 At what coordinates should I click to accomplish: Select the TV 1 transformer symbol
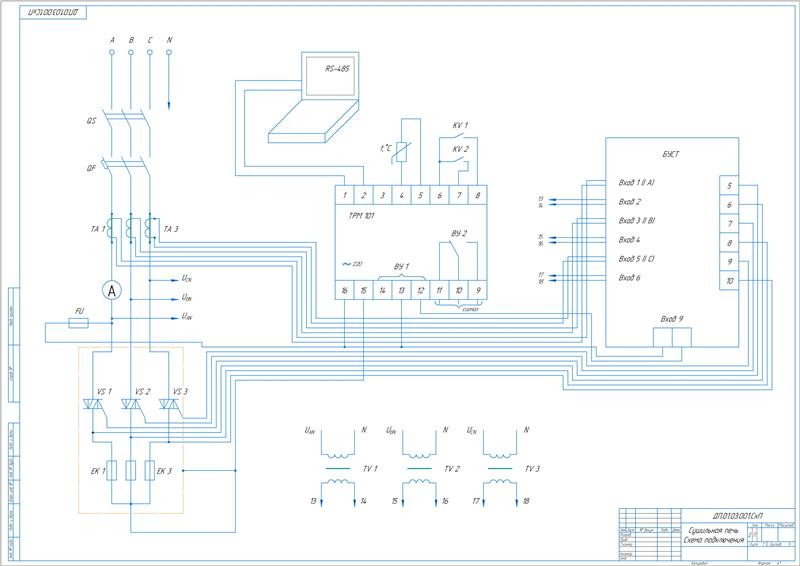[338, 468]
